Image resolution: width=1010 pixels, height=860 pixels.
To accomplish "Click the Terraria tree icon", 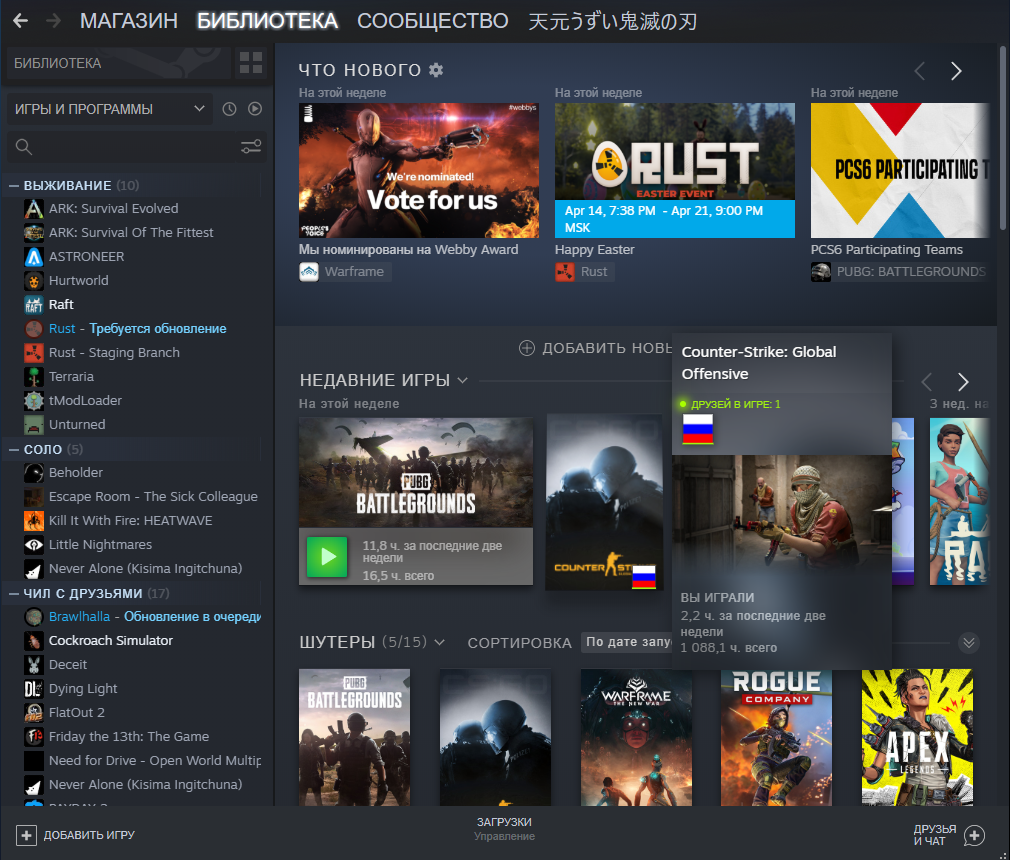I will pyautogui.click(x=33, y=377).
